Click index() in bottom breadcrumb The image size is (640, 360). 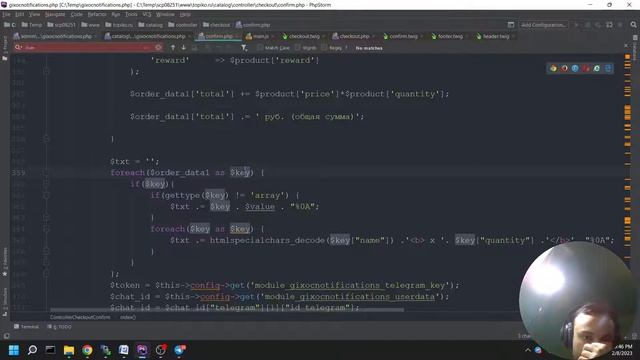pos(128,317)
